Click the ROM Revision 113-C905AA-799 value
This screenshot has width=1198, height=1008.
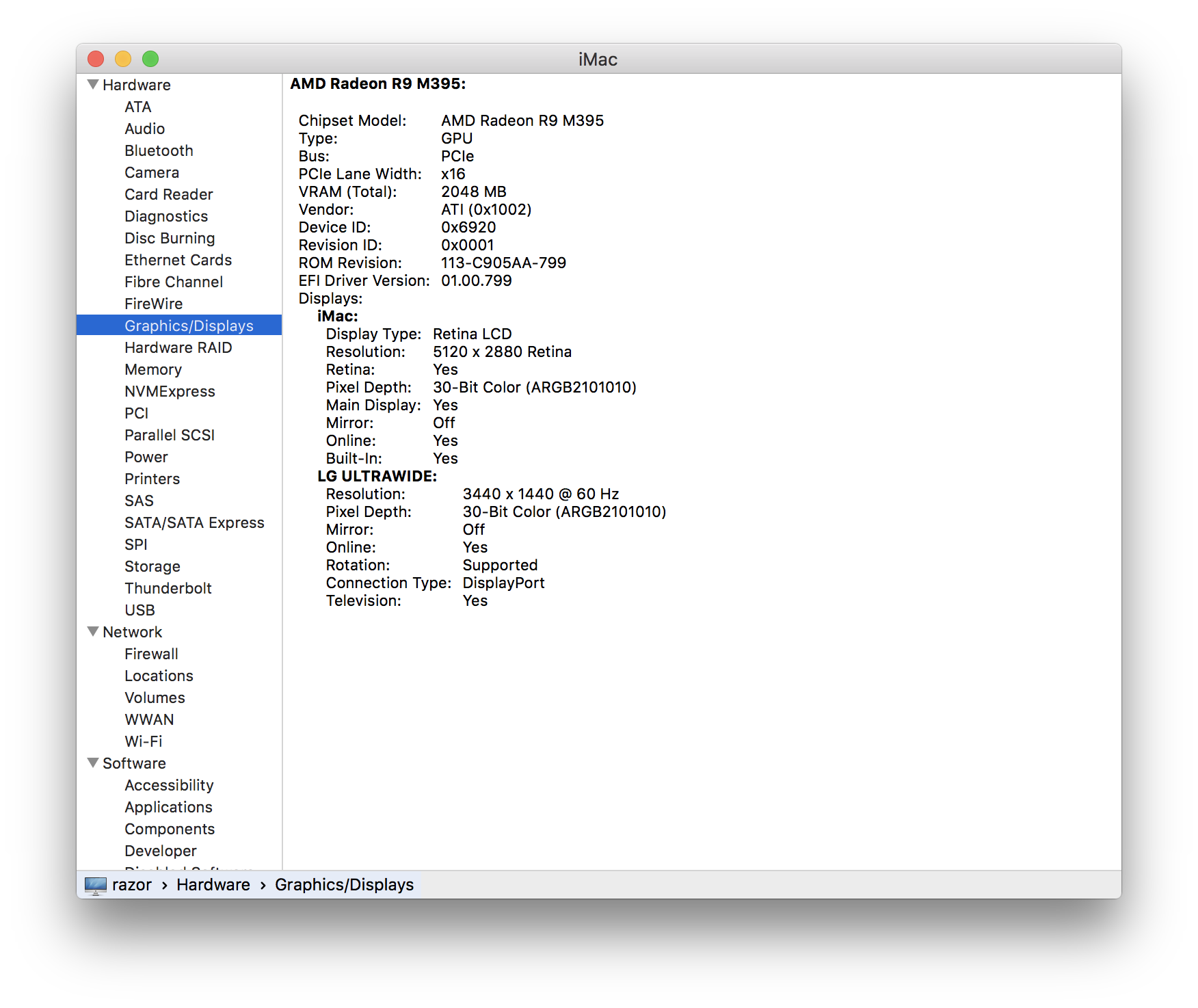(x=503, y=263)
